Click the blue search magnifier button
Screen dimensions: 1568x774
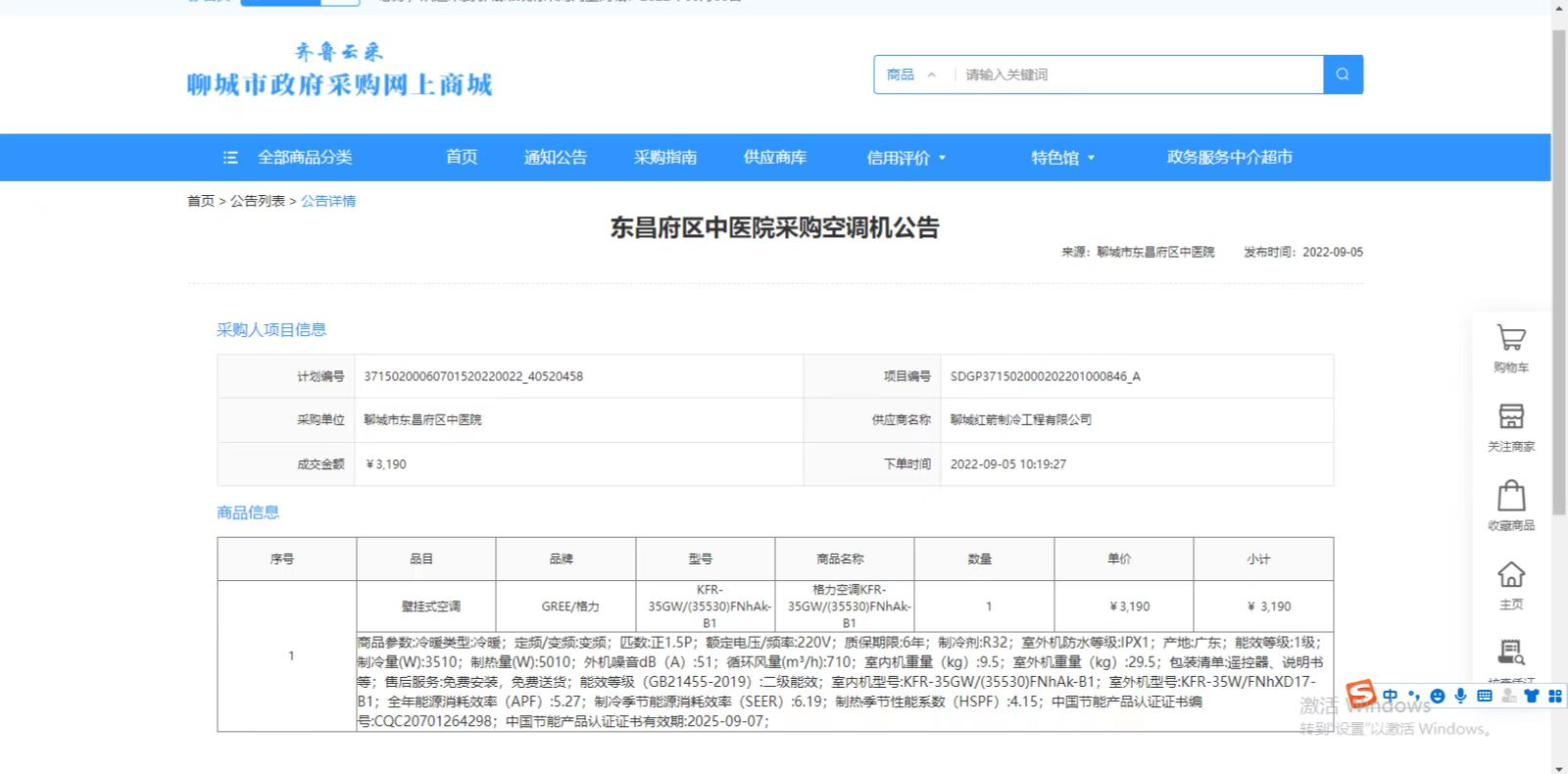1343,74
